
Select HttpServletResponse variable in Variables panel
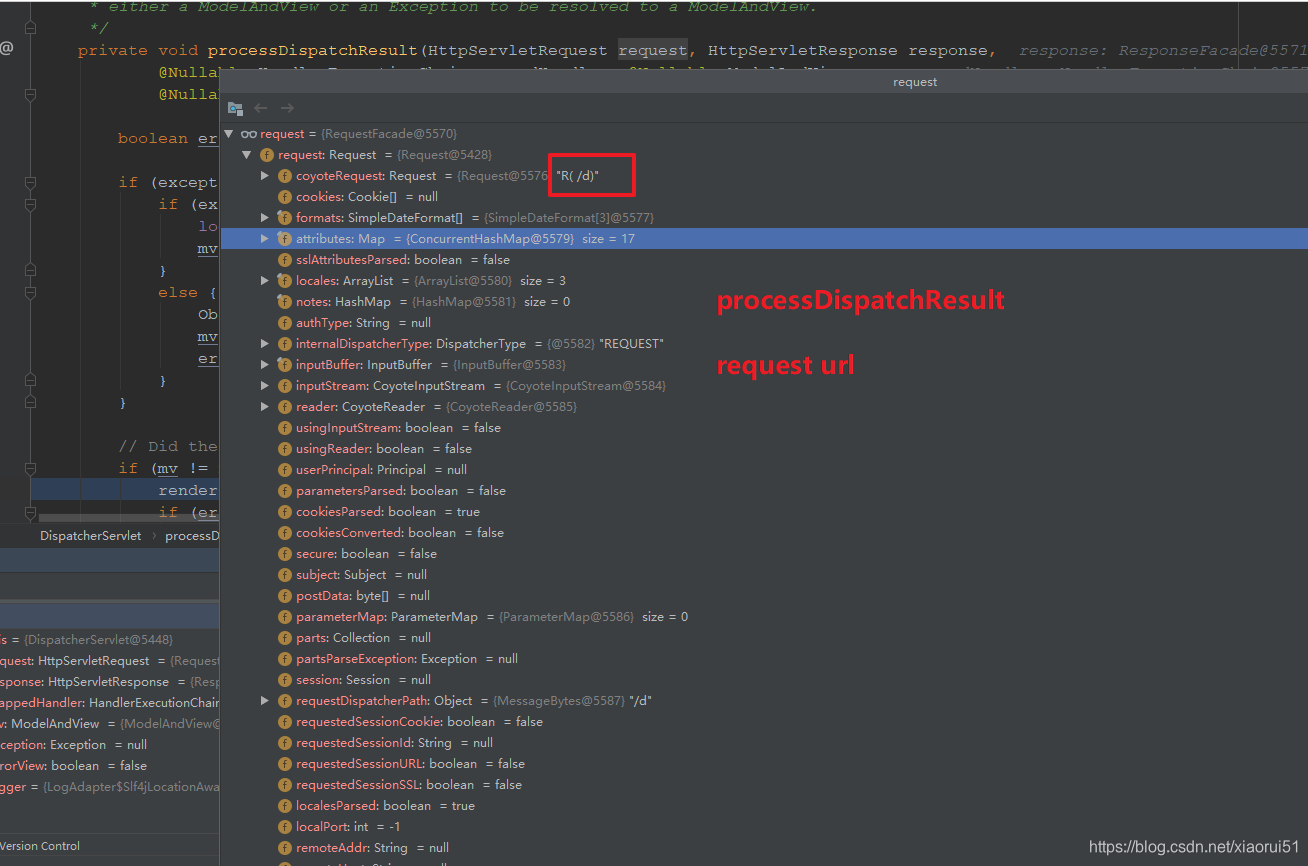(109, 682)
